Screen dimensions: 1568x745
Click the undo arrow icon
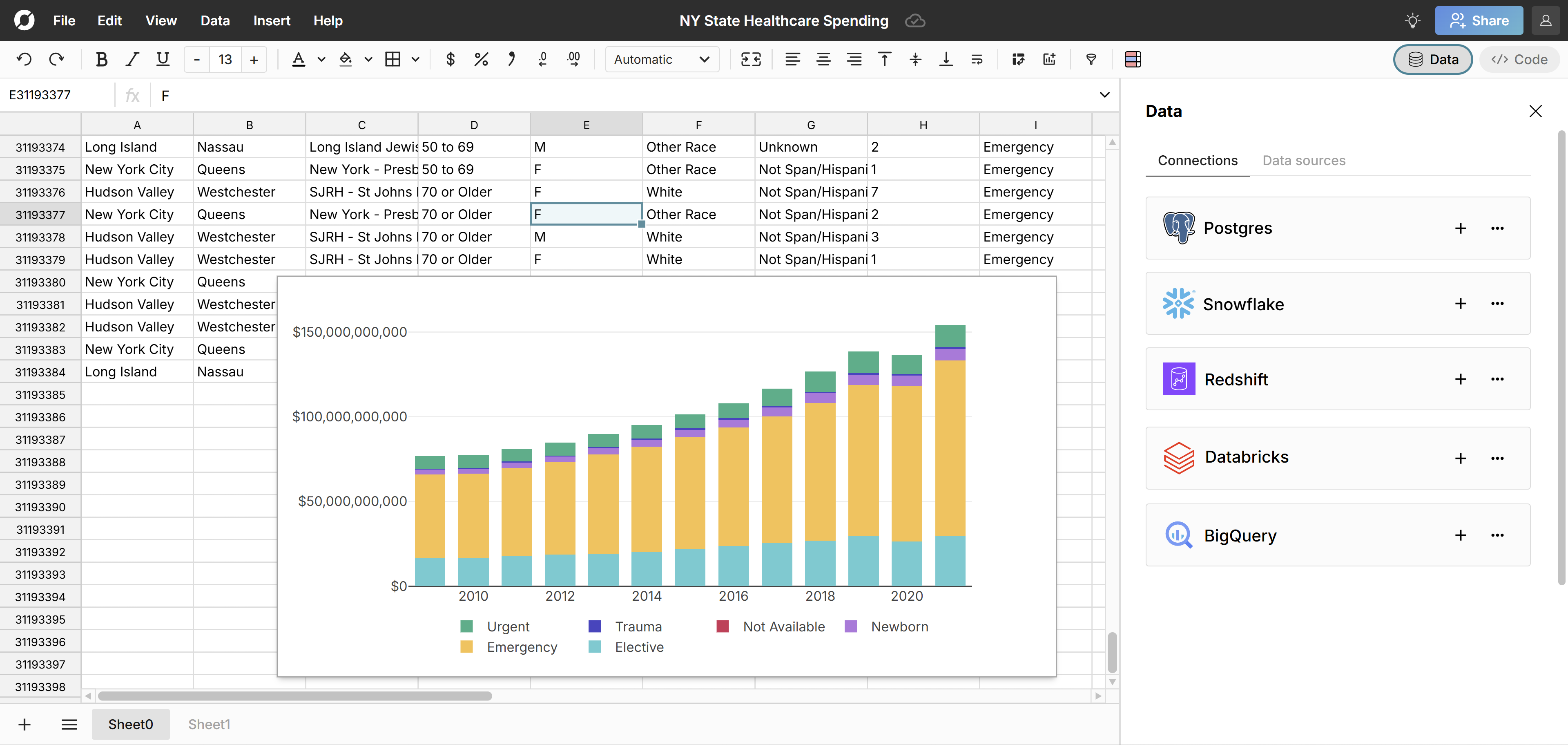25,59
